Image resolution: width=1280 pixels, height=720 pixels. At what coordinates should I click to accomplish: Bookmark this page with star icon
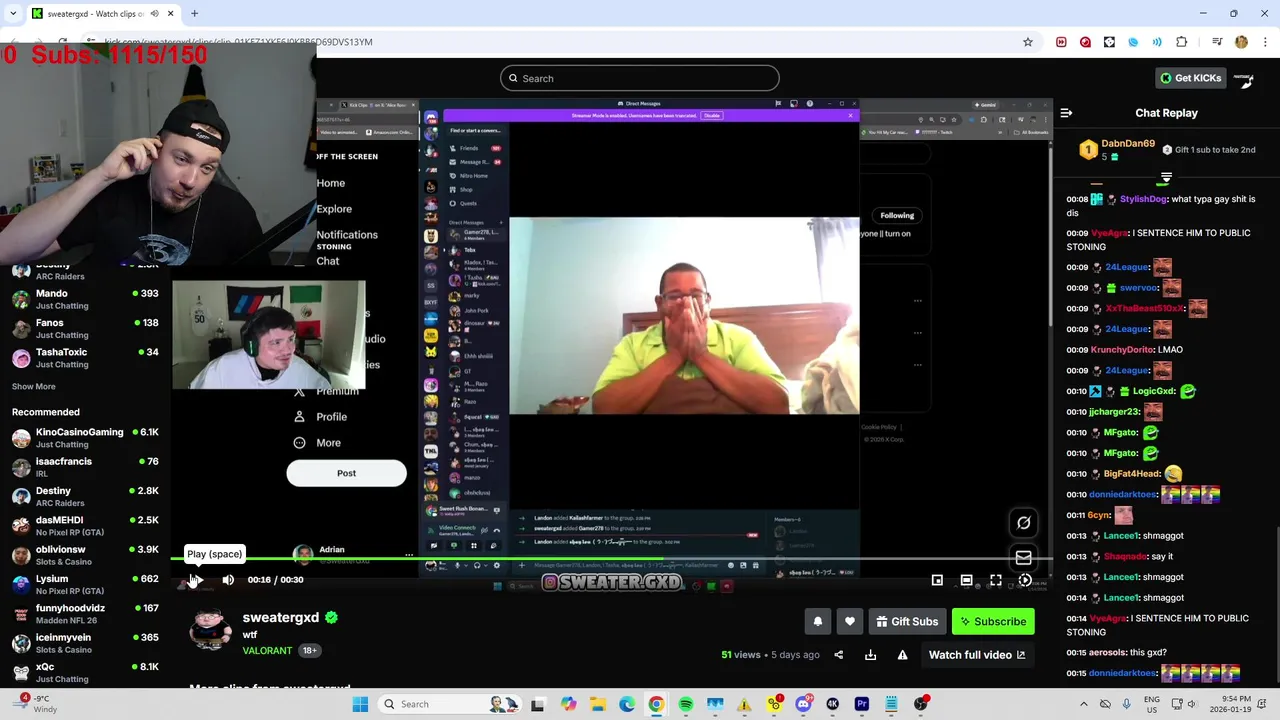(x=1027, y=42)
